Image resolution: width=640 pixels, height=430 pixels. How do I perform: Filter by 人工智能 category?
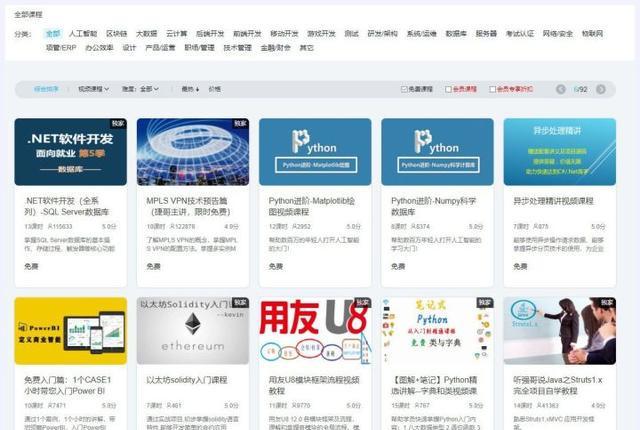[x=83, y=33]
